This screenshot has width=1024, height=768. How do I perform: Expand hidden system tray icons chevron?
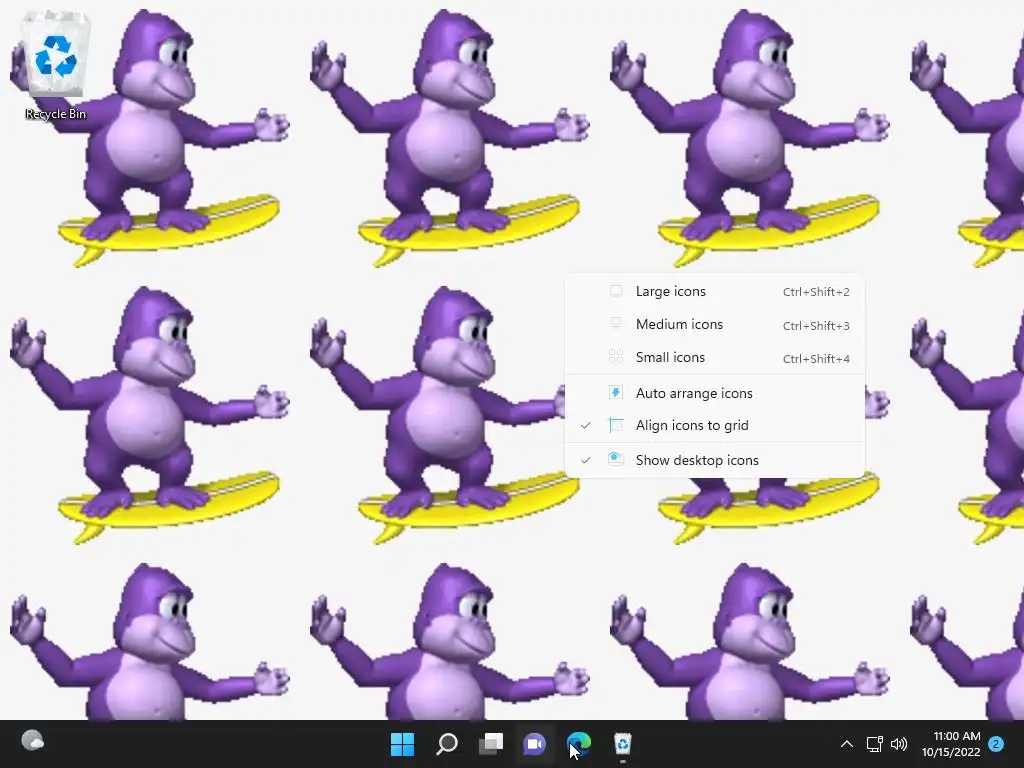click(846, 744)
